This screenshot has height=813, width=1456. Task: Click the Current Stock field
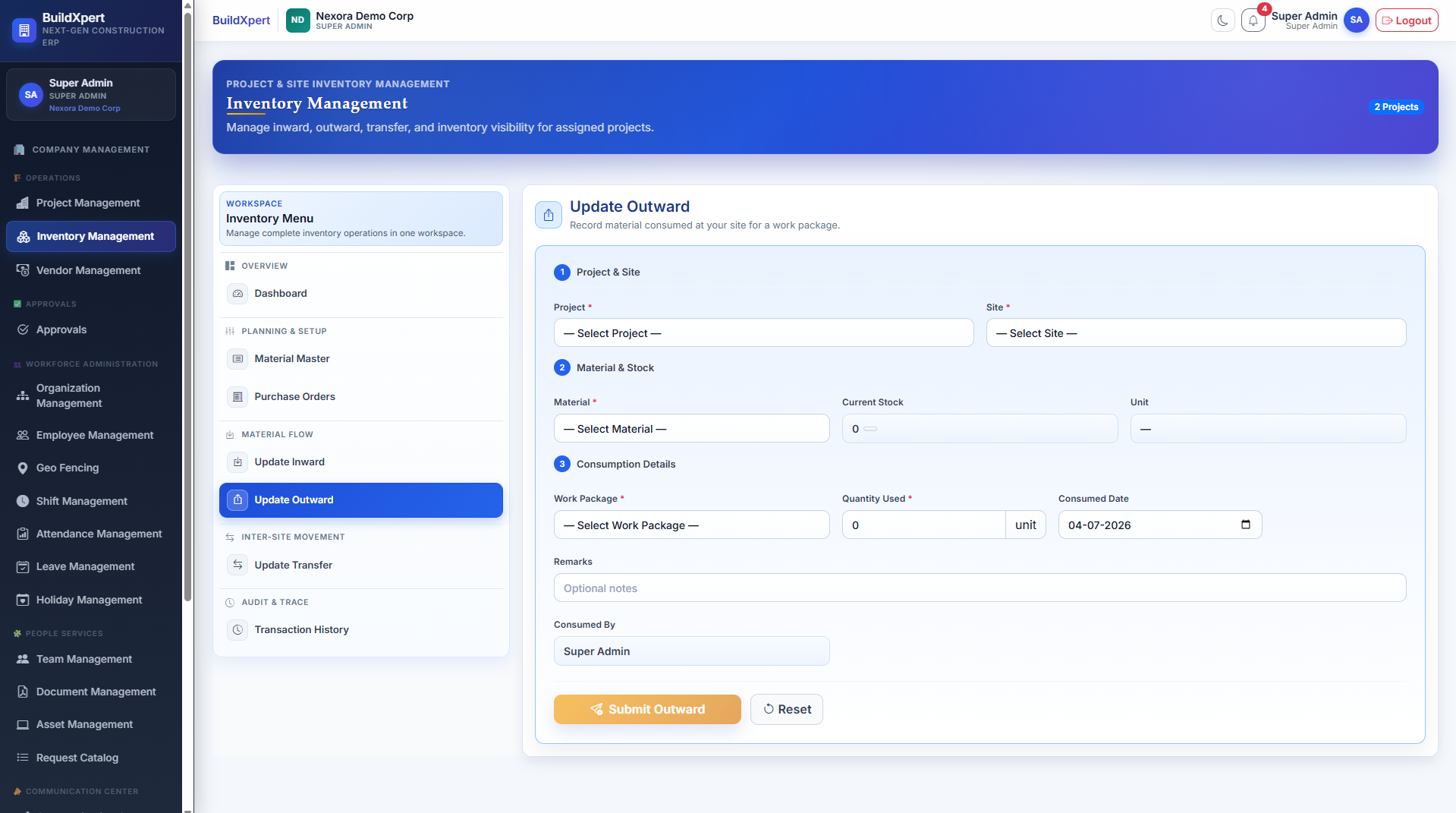click(x=980, y=429)
